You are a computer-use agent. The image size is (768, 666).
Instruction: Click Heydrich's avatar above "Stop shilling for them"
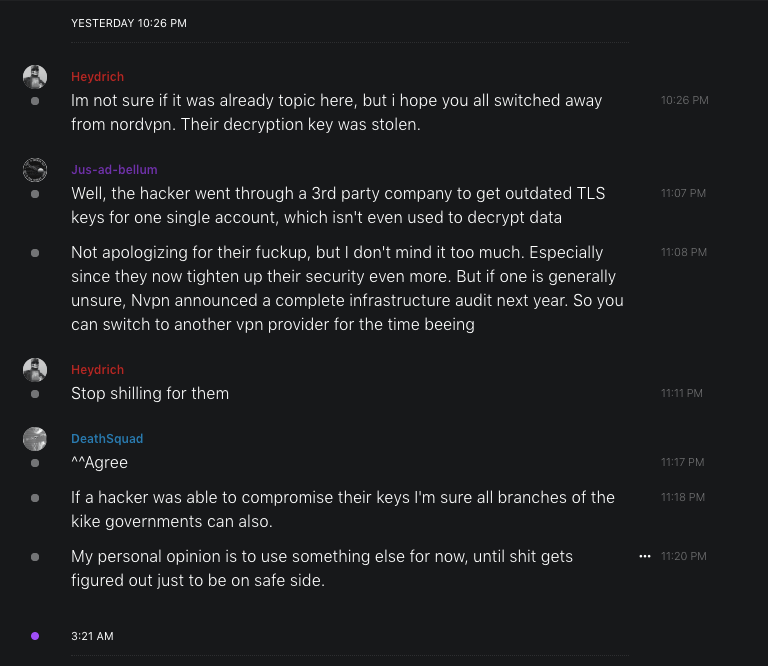click(x=35, y=370)
